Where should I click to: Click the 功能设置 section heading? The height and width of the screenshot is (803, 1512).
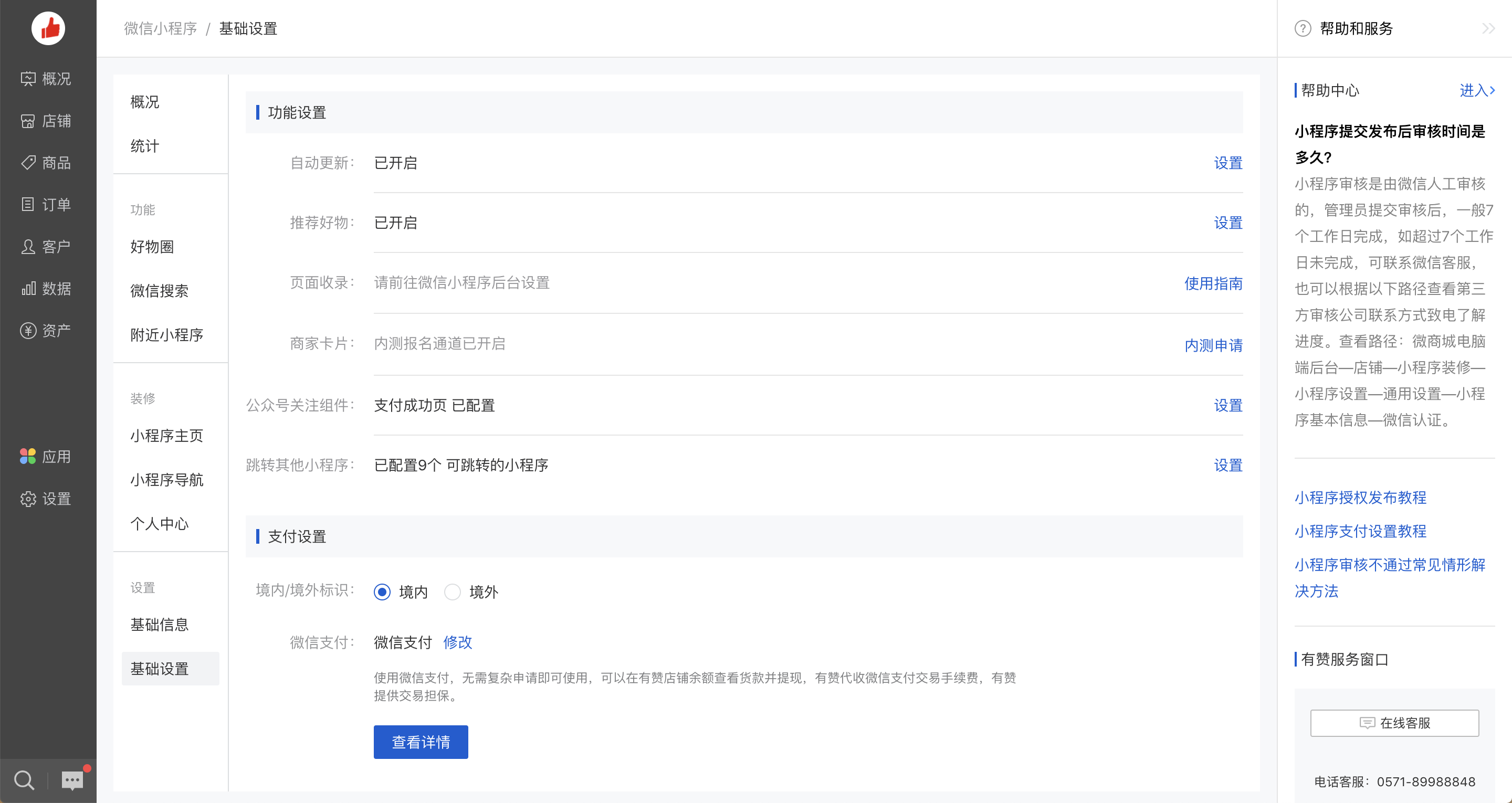[297, 112]
